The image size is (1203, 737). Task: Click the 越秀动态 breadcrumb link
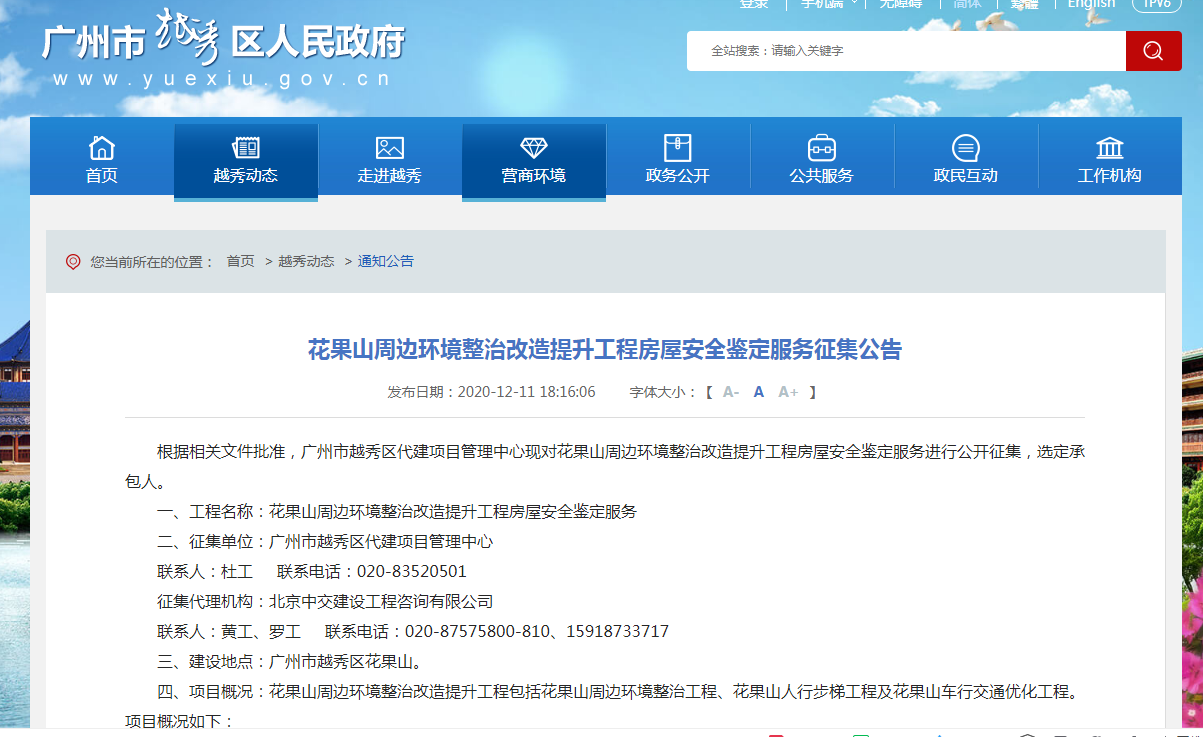pos(306,261)
